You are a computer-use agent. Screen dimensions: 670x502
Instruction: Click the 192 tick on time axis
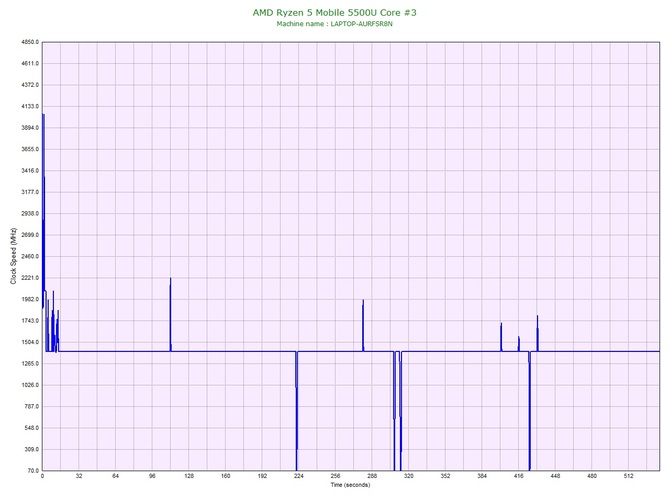[x=262, y=476]
